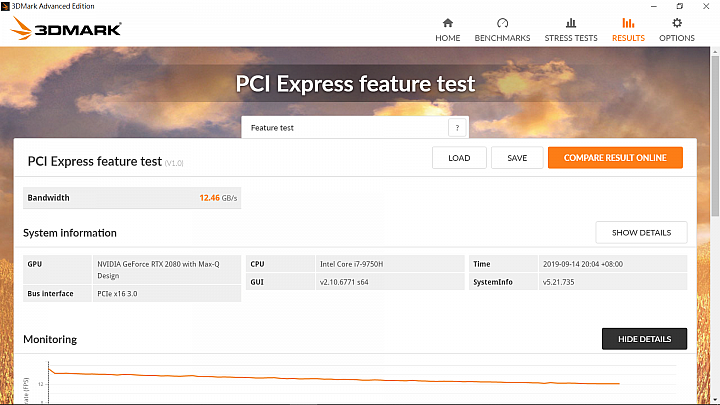This screenshot has height=405, width=720.
Task: Open the Options gear icon
Action: click(677, 23)
